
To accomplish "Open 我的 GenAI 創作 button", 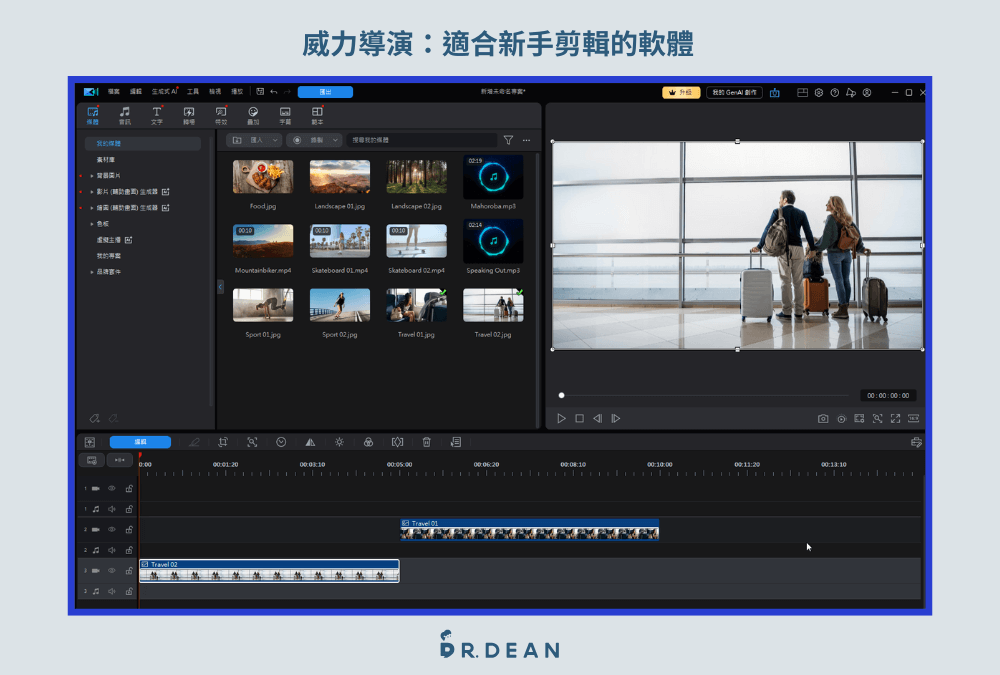I will click(x=734, y=93).
